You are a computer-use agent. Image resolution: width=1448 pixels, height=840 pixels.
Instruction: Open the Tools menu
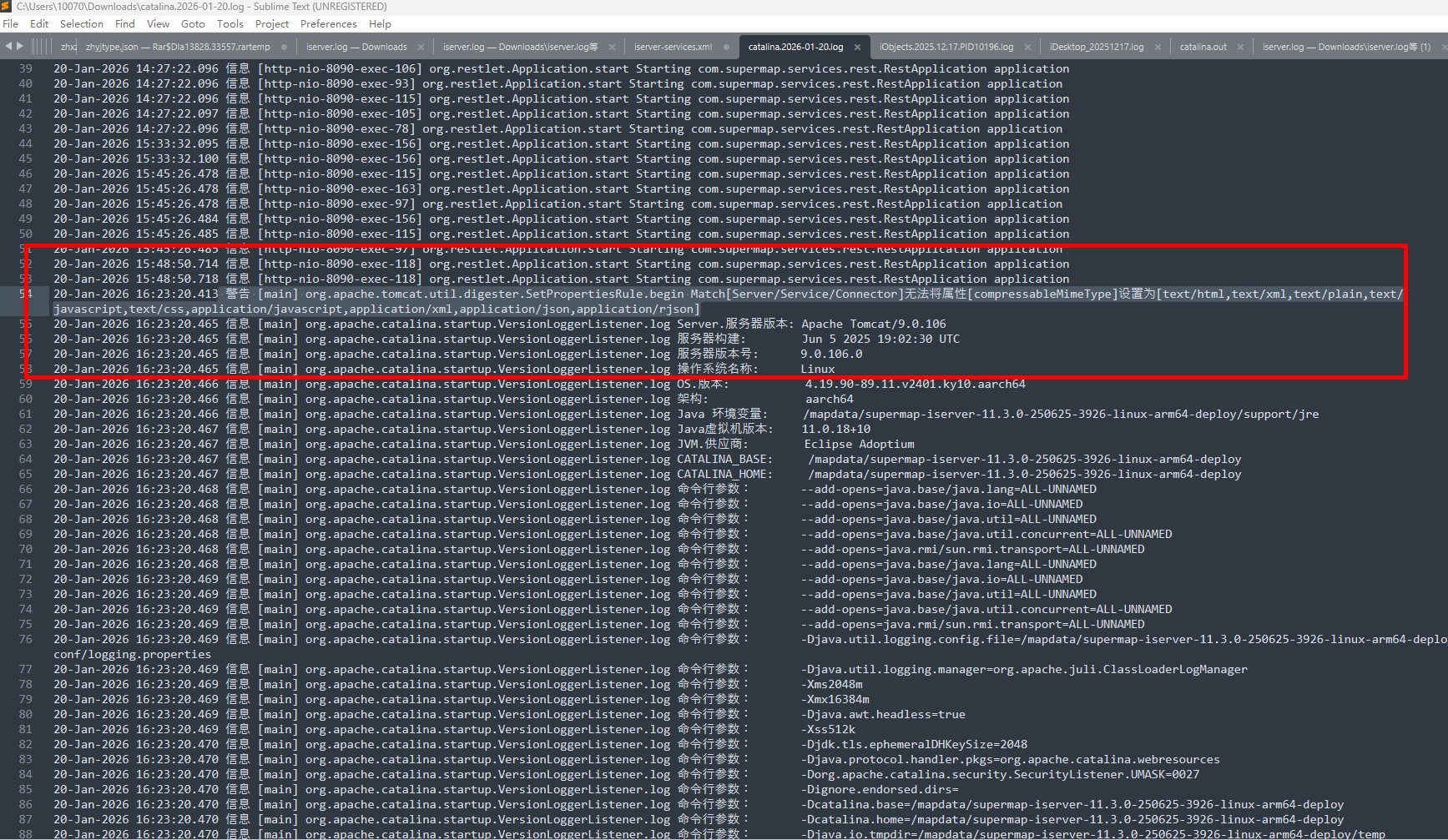pos(230,24)
